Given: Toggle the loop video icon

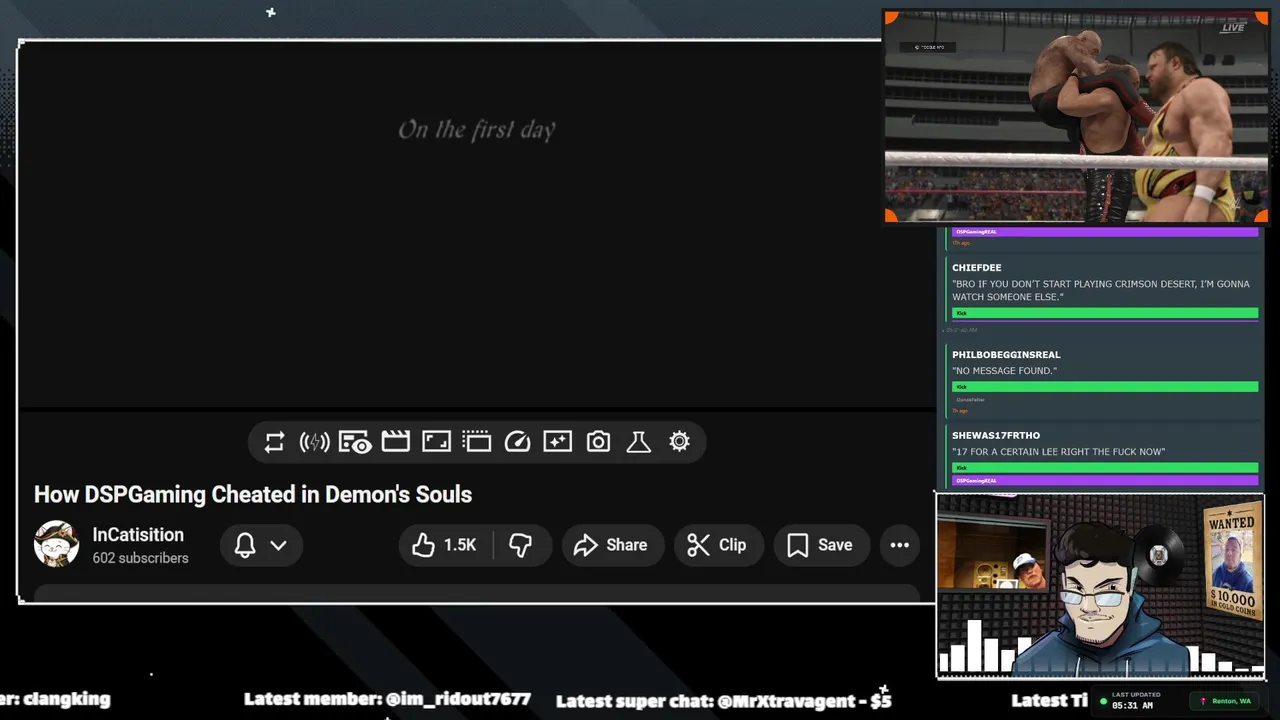Looking at the screenshot, I should (x=274, y=442).
